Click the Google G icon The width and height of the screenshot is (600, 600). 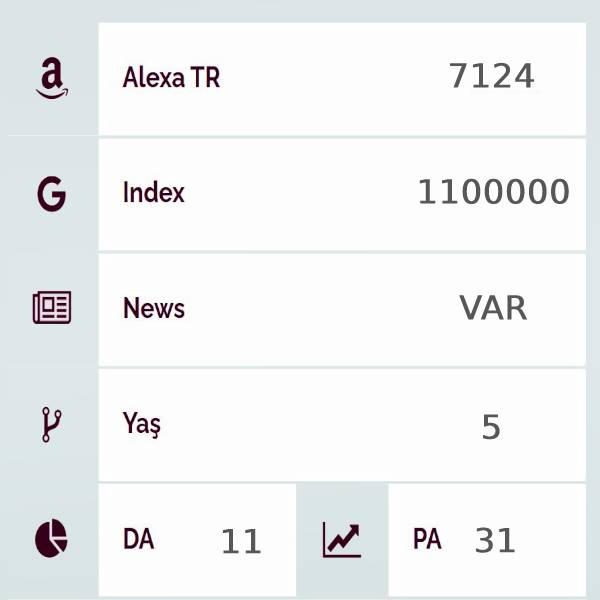[x=52, y=194]
